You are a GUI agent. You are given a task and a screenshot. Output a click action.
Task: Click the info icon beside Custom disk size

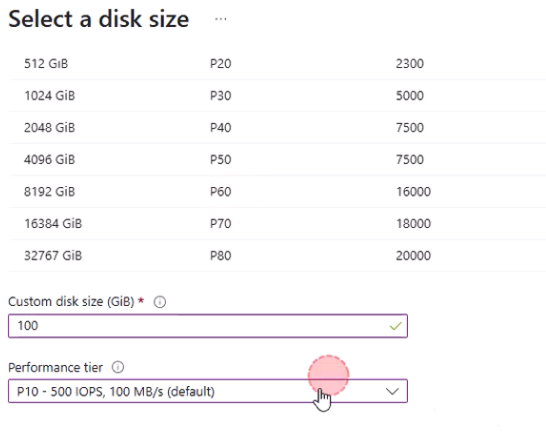[160, 302]
